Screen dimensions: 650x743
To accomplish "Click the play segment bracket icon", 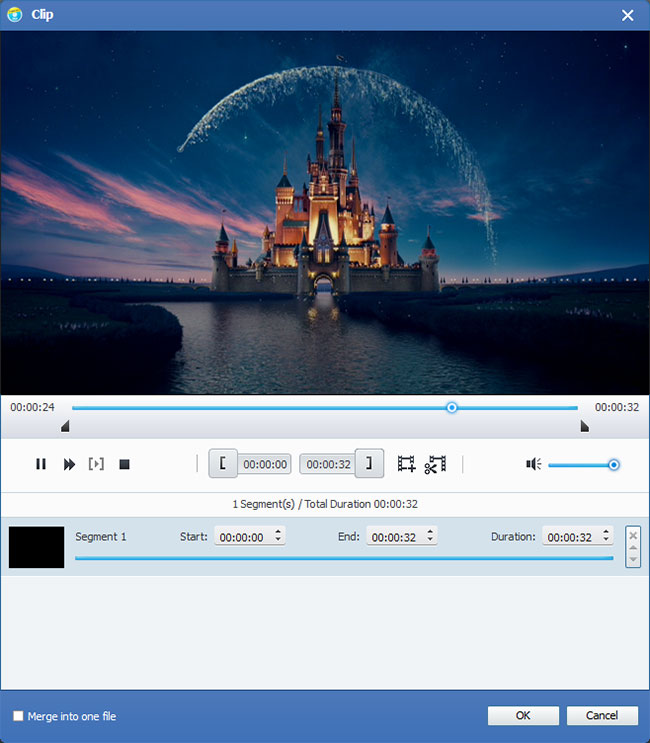I will point(96,463).
